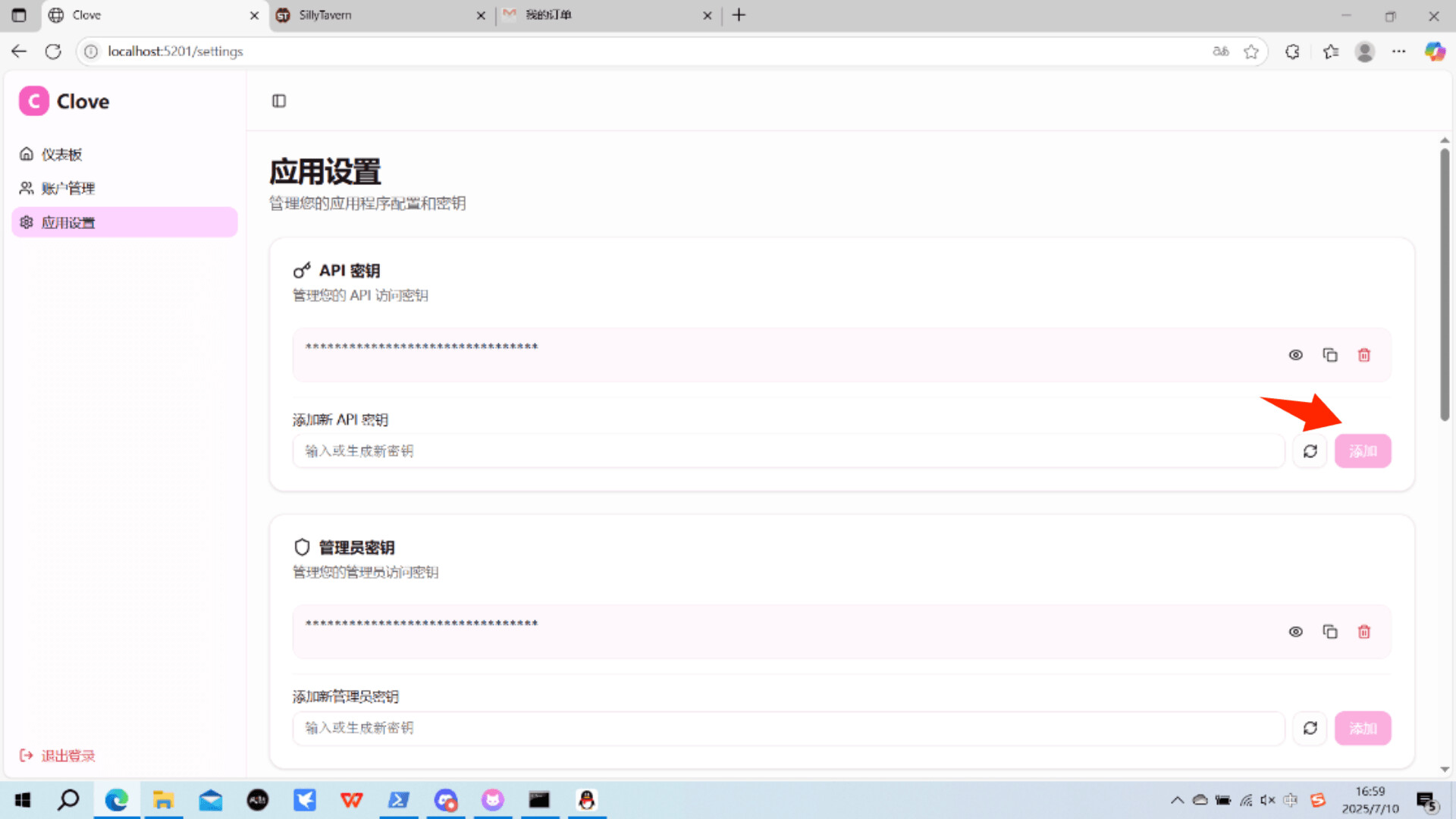
Task: Toggle the sidebar collapse icon
Action: click(278, 101)
